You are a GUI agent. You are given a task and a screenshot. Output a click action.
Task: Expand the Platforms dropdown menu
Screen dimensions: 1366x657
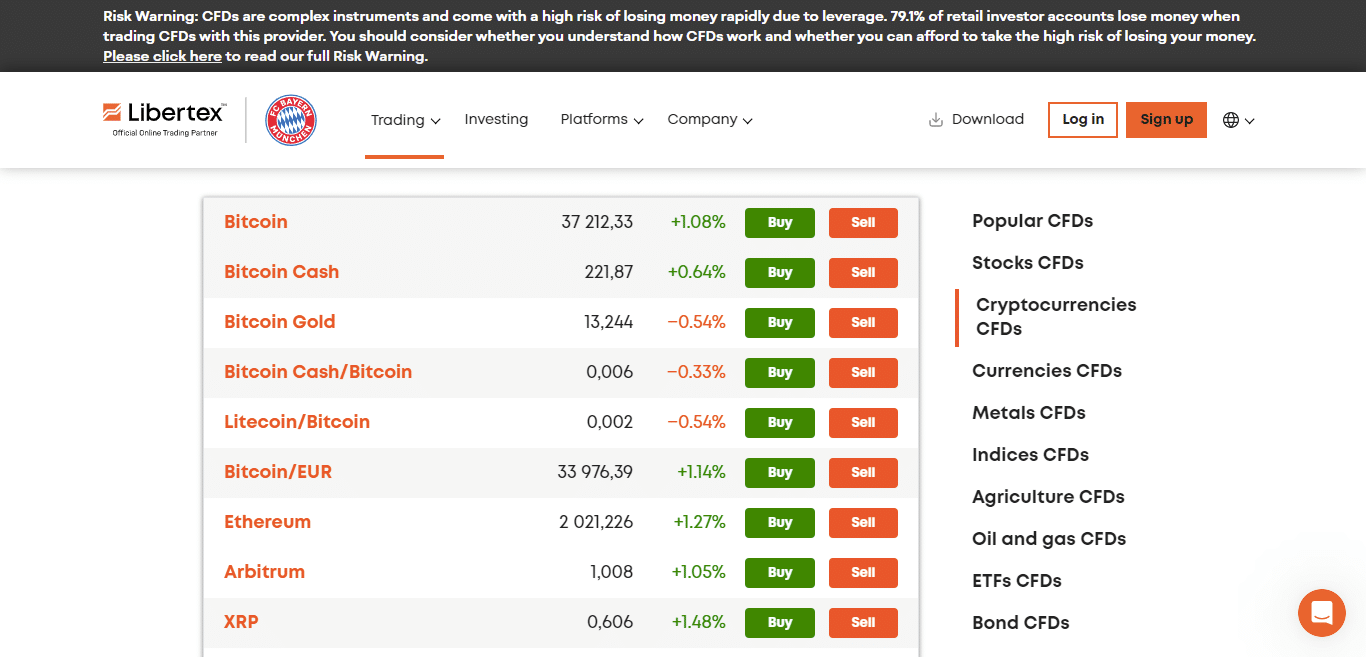tap(601, 119)
